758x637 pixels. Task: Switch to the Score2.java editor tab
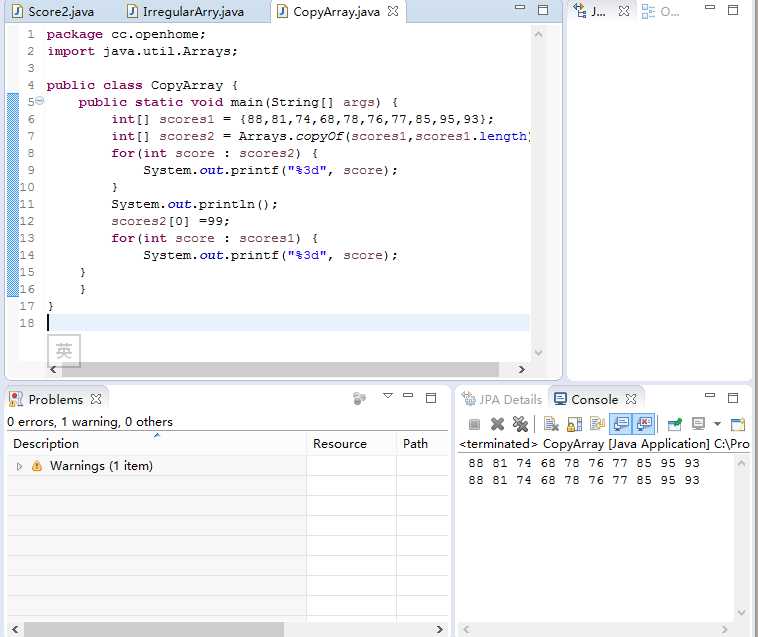[x=53, y=12]
